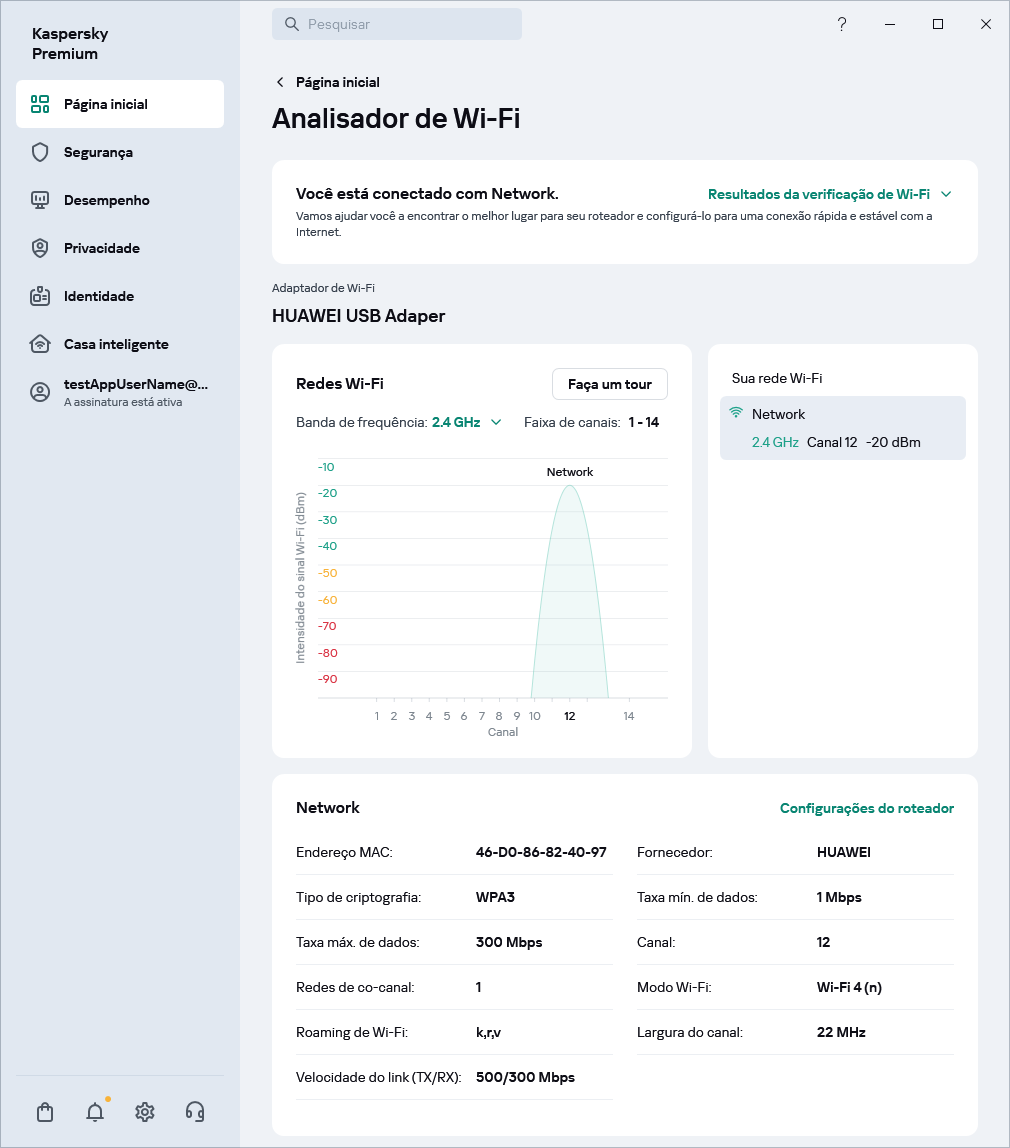
Task: Select the Desempenho monitor icon
Action: pos(40,200)
